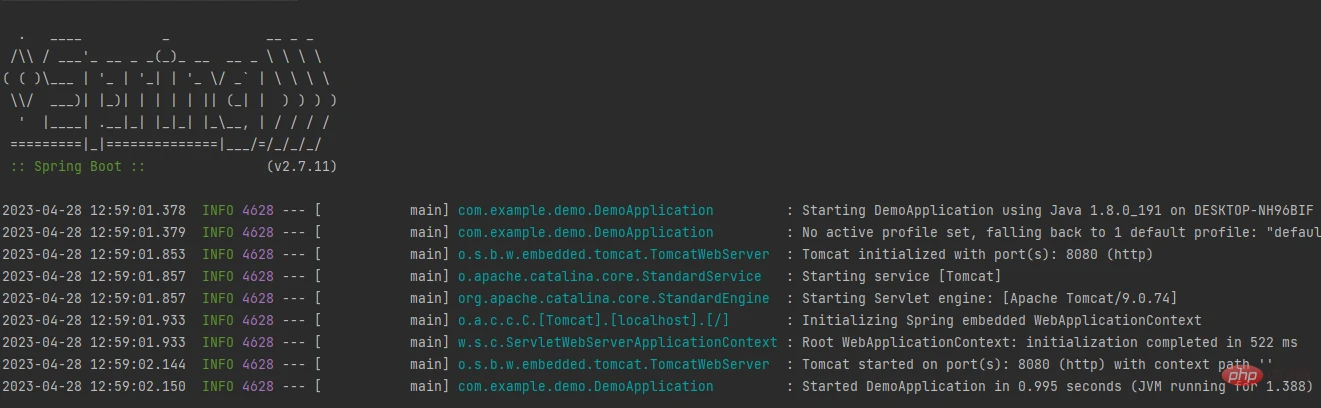Click the final 12:59:02.150 timestamp
This screenshot has width=1321, height=408.
pos(94,386)
